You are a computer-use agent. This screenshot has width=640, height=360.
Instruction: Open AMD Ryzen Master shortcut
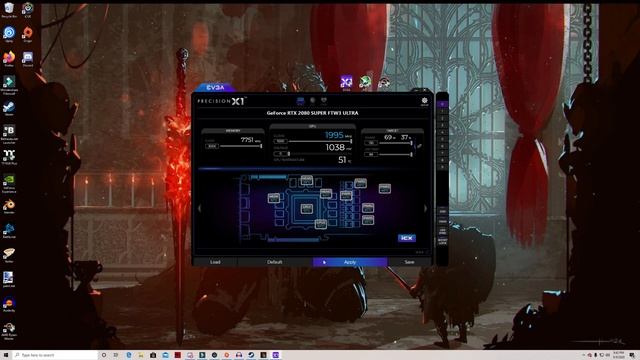pyautogui.click(x=9, y=331)
